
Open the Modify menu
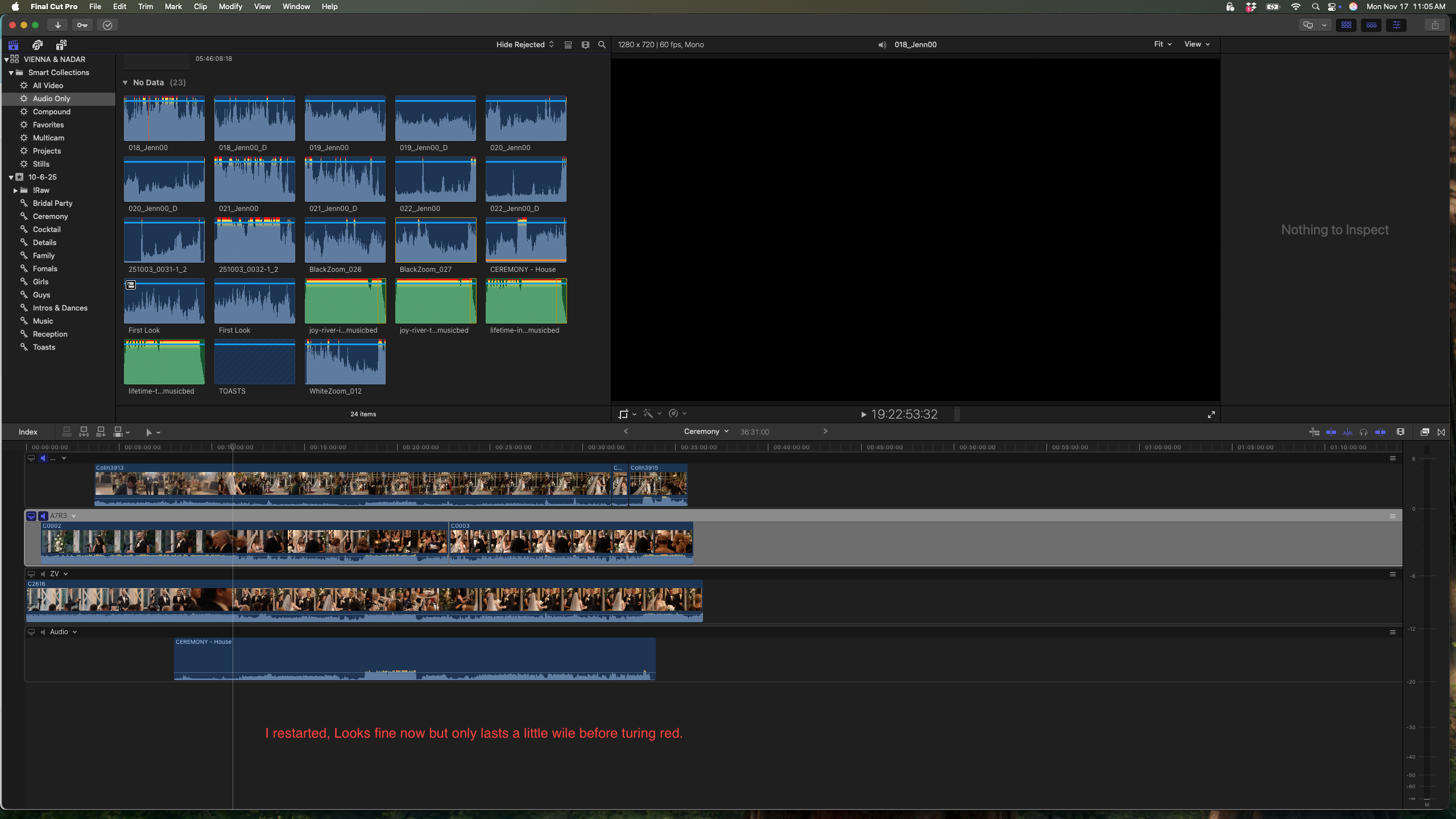230,7
